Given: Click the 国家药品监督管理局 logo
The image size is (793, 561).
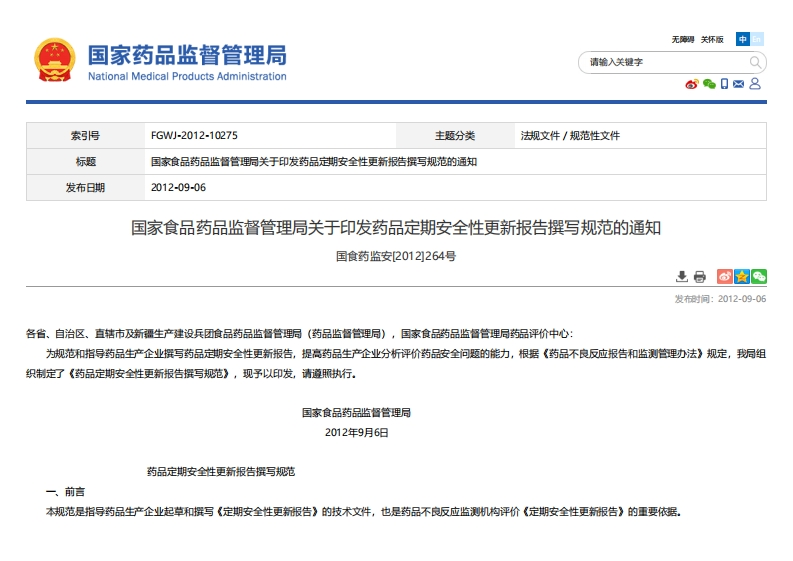Looking at the screenshot, I should pyautogui.click(x=160, y=61).
